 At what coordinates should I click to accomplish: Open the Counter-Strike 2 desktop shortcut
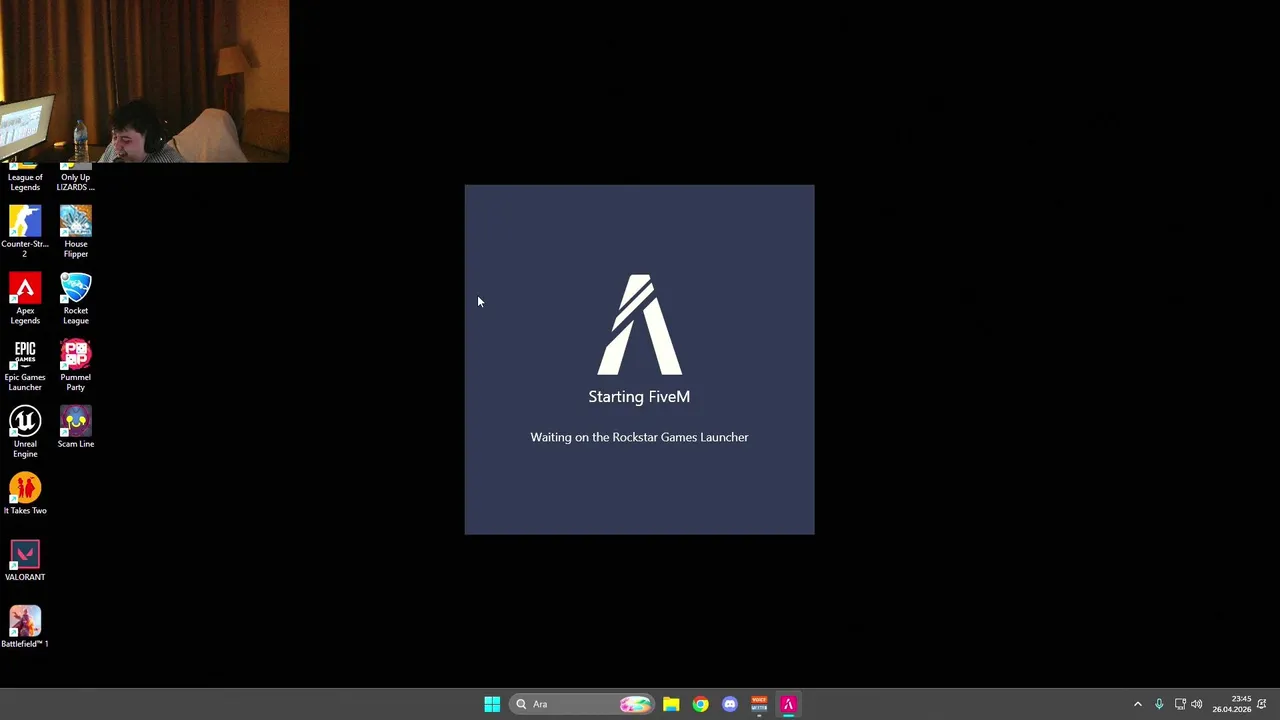point(25,232)
